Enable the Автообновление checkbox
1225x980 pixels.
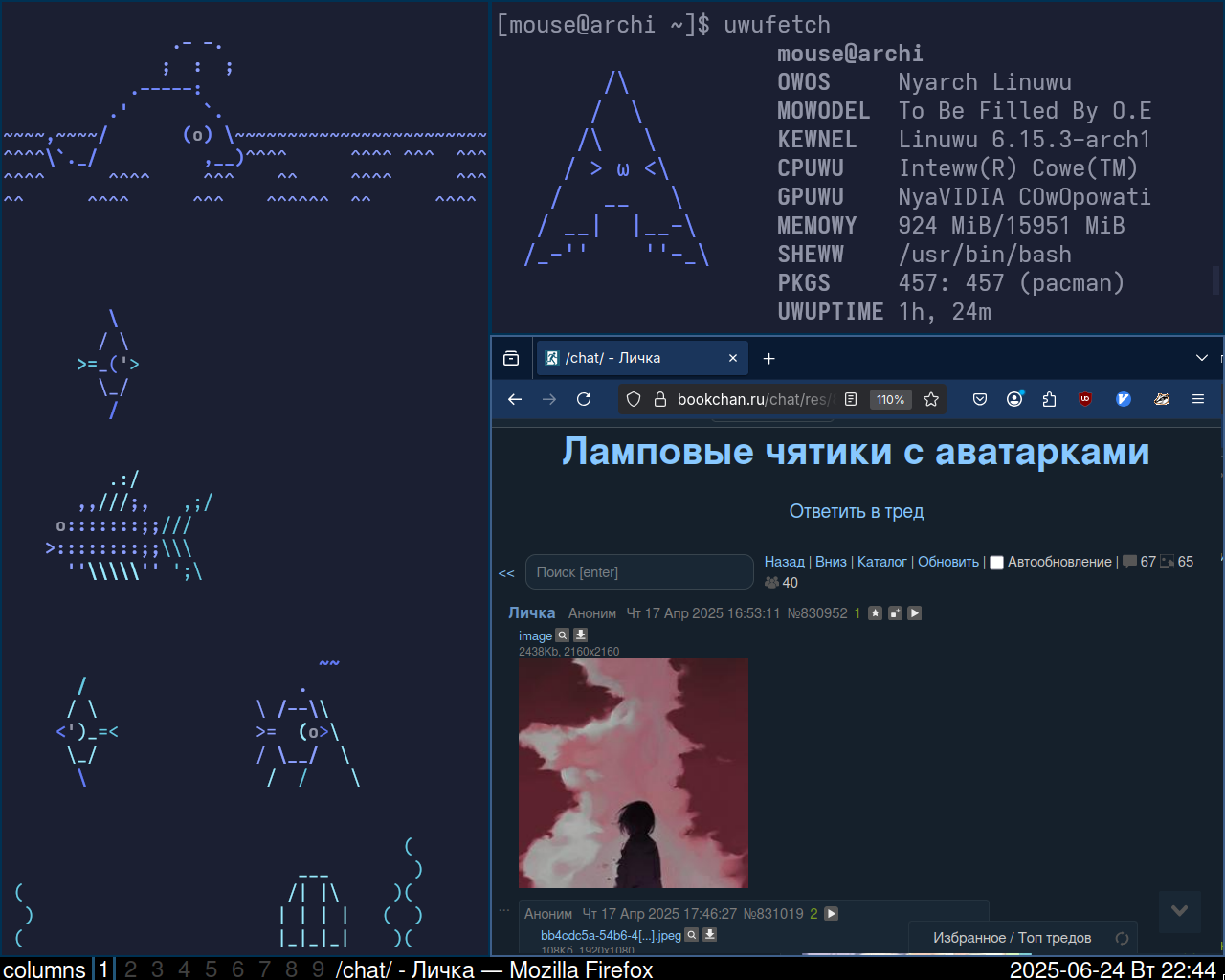pos(996,563)
